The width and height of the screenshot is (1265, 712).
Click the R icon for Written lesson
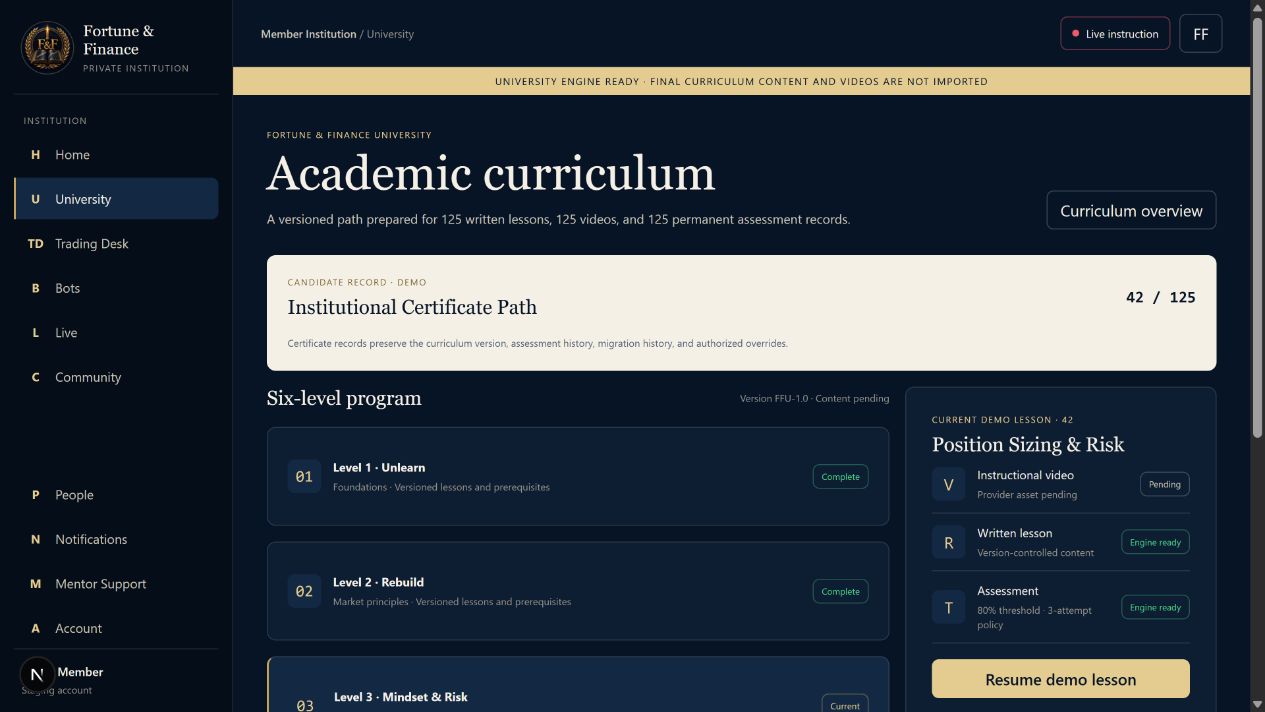point(949,543)
